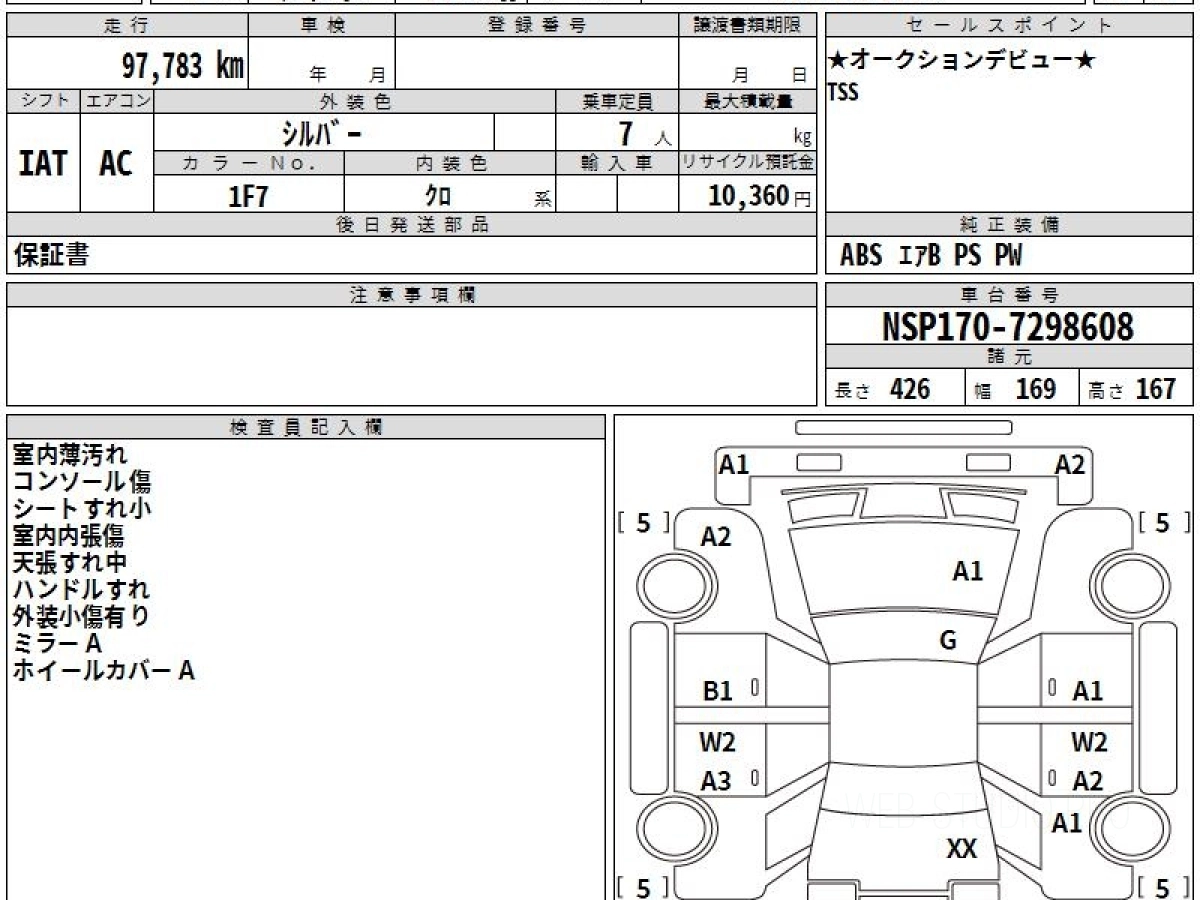Select the TSS sales point text

tap(843, 92)
